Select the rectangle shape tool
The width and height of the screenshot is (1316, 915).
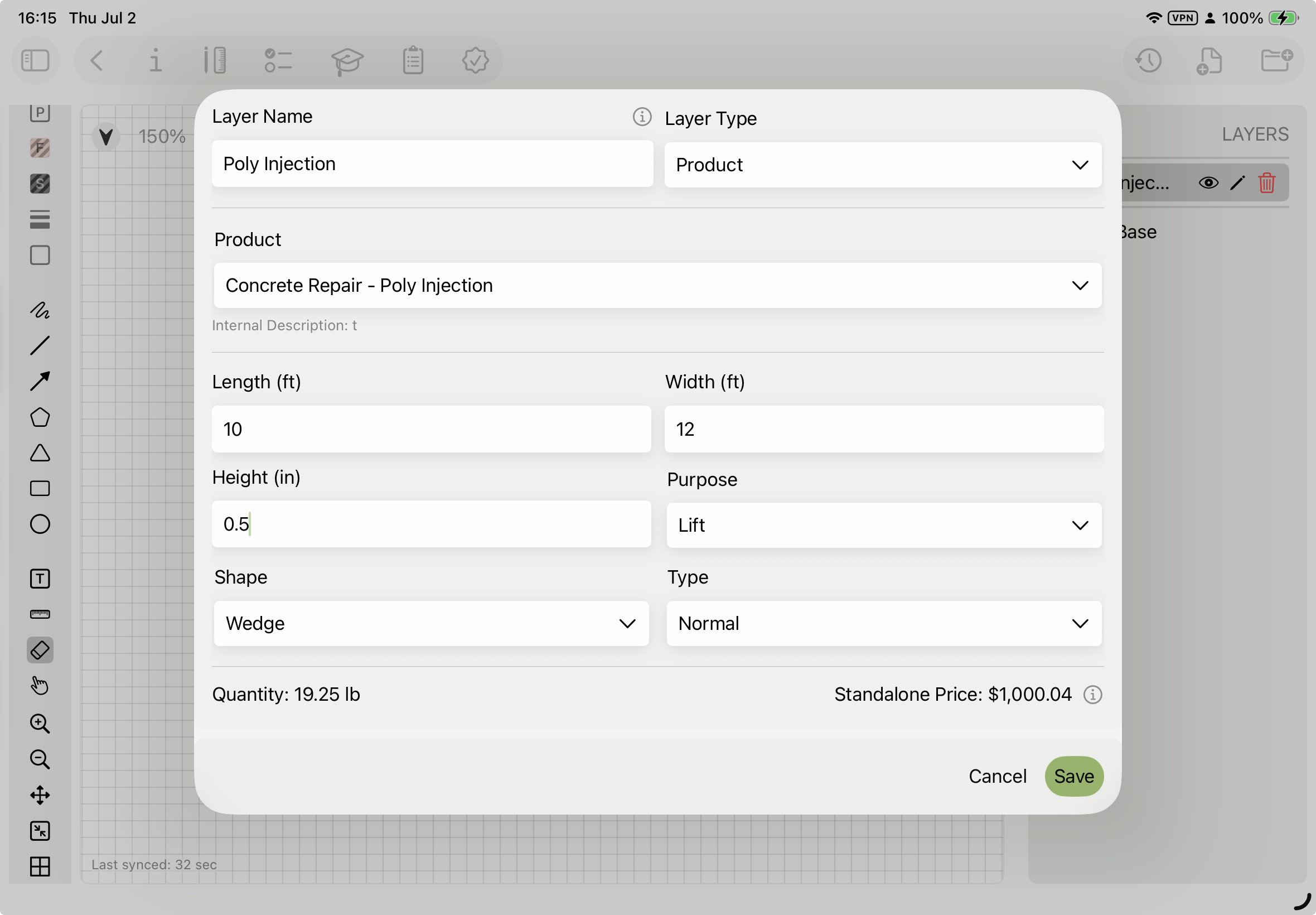click(40, 488)
